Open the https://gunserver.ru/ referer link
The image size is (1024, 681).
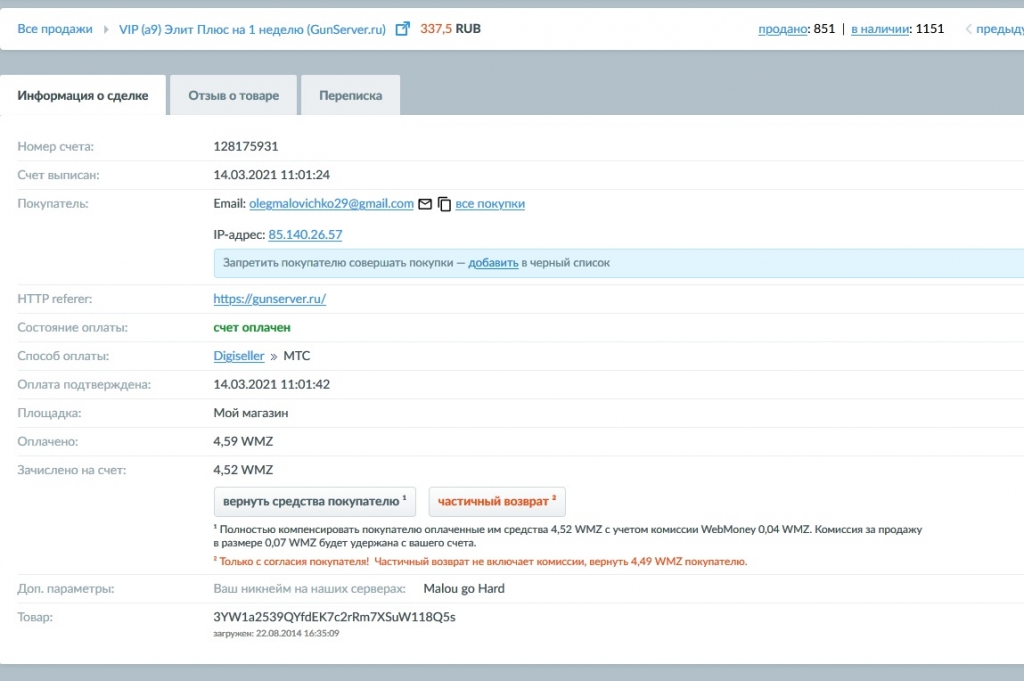coord(270,299)
